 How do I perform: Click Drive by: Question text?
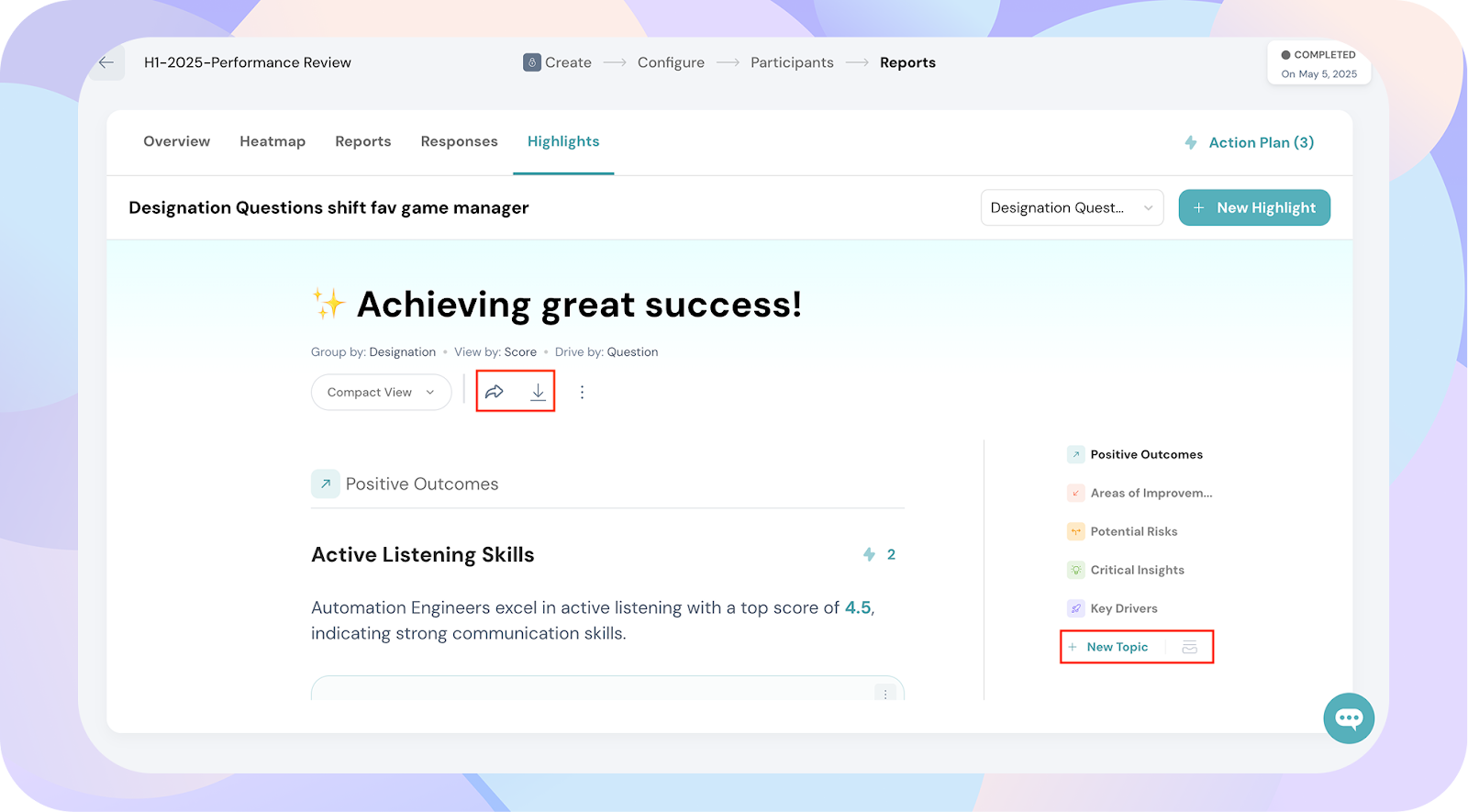click(606, 351)
